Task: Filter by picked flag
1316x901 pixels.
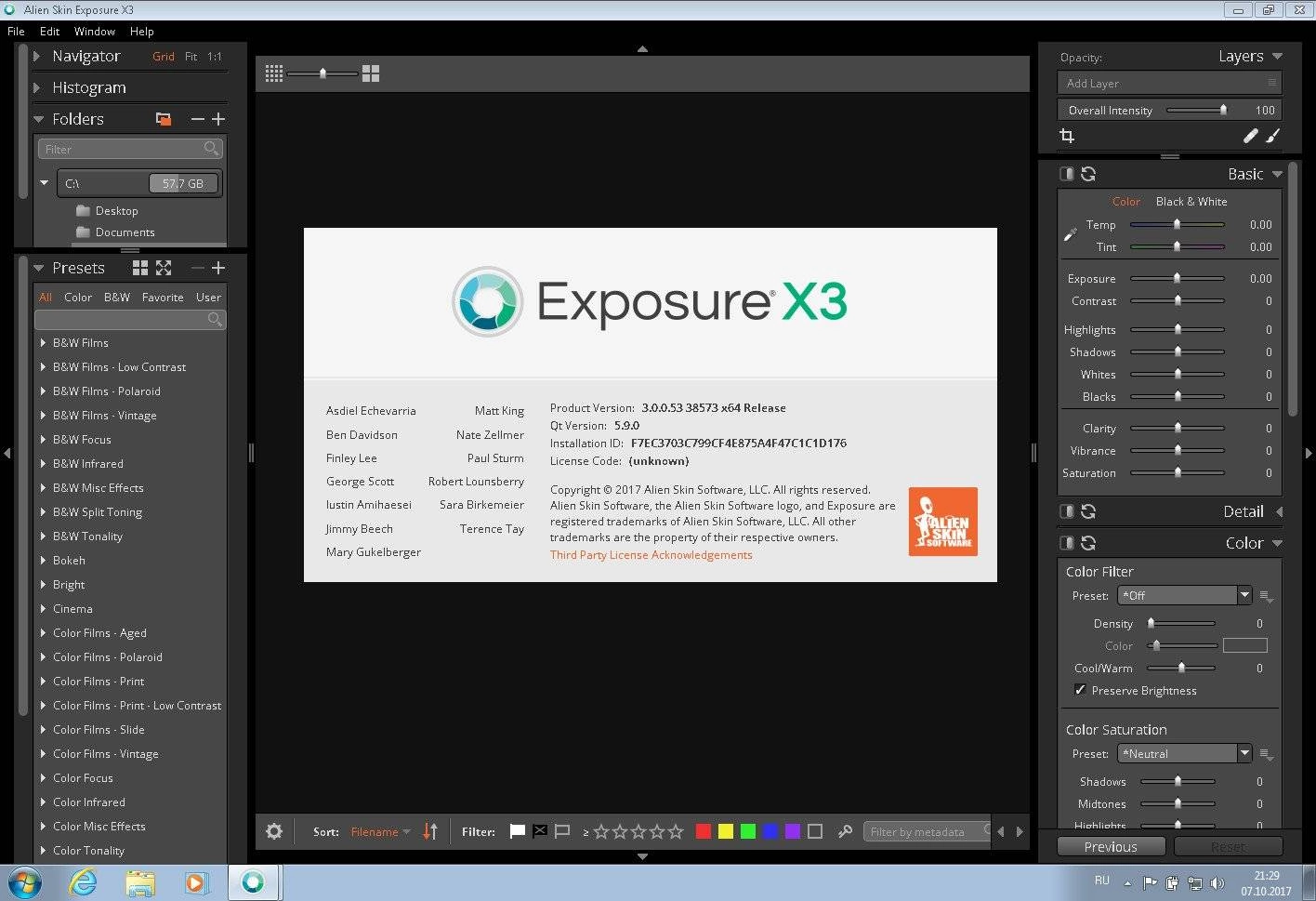Action: click(x=518, y=831)
